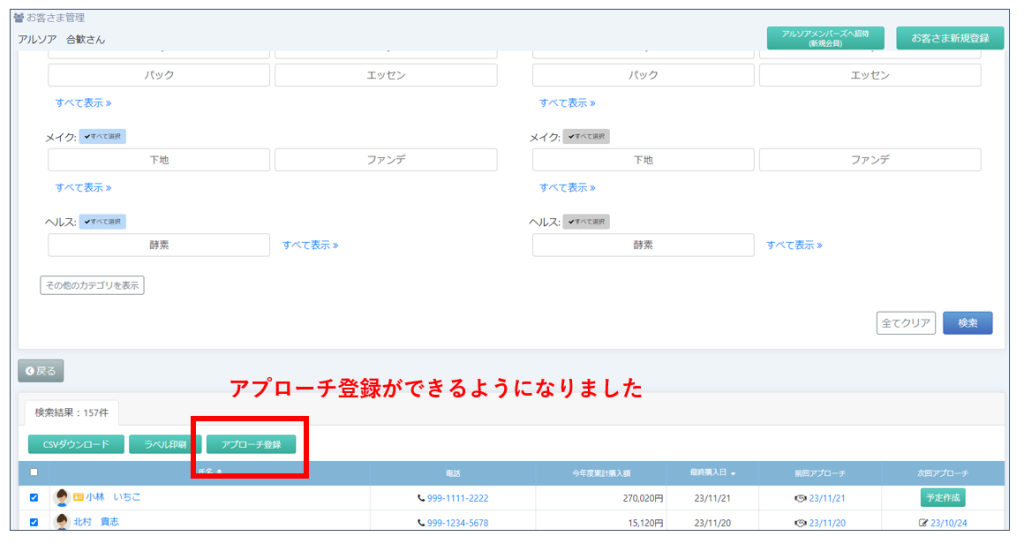Click eye icon next to 23/11/20 approach

click(x=800, y=523)
